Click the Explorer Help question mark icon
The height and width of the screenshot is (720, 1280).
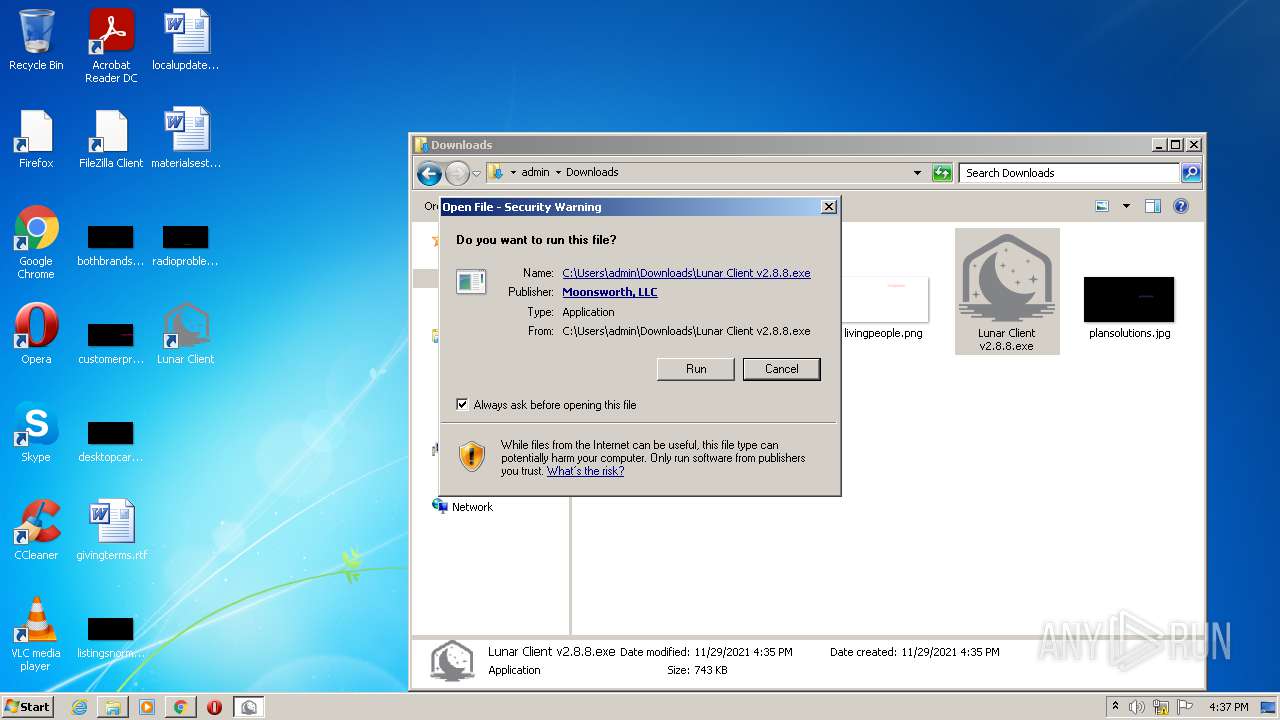pyautogui.click(x=1180, y=206)
